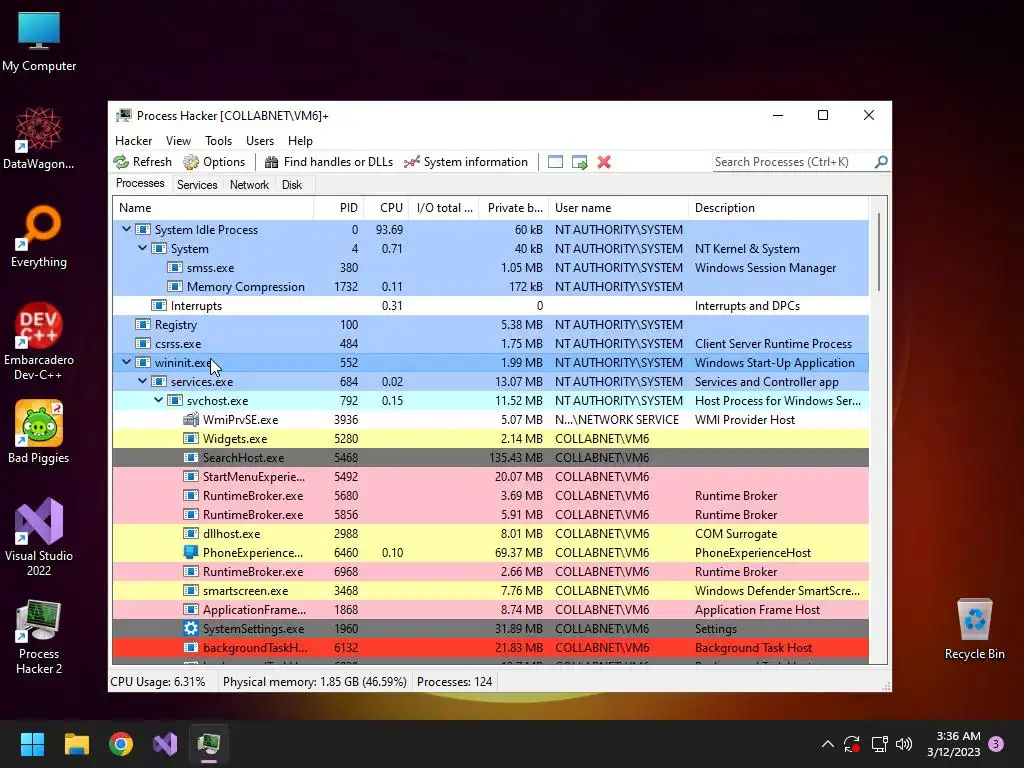The width and height of the screenshot is (1024, 768).
Task: Open System information window
Action: click(x=466, y=162)
